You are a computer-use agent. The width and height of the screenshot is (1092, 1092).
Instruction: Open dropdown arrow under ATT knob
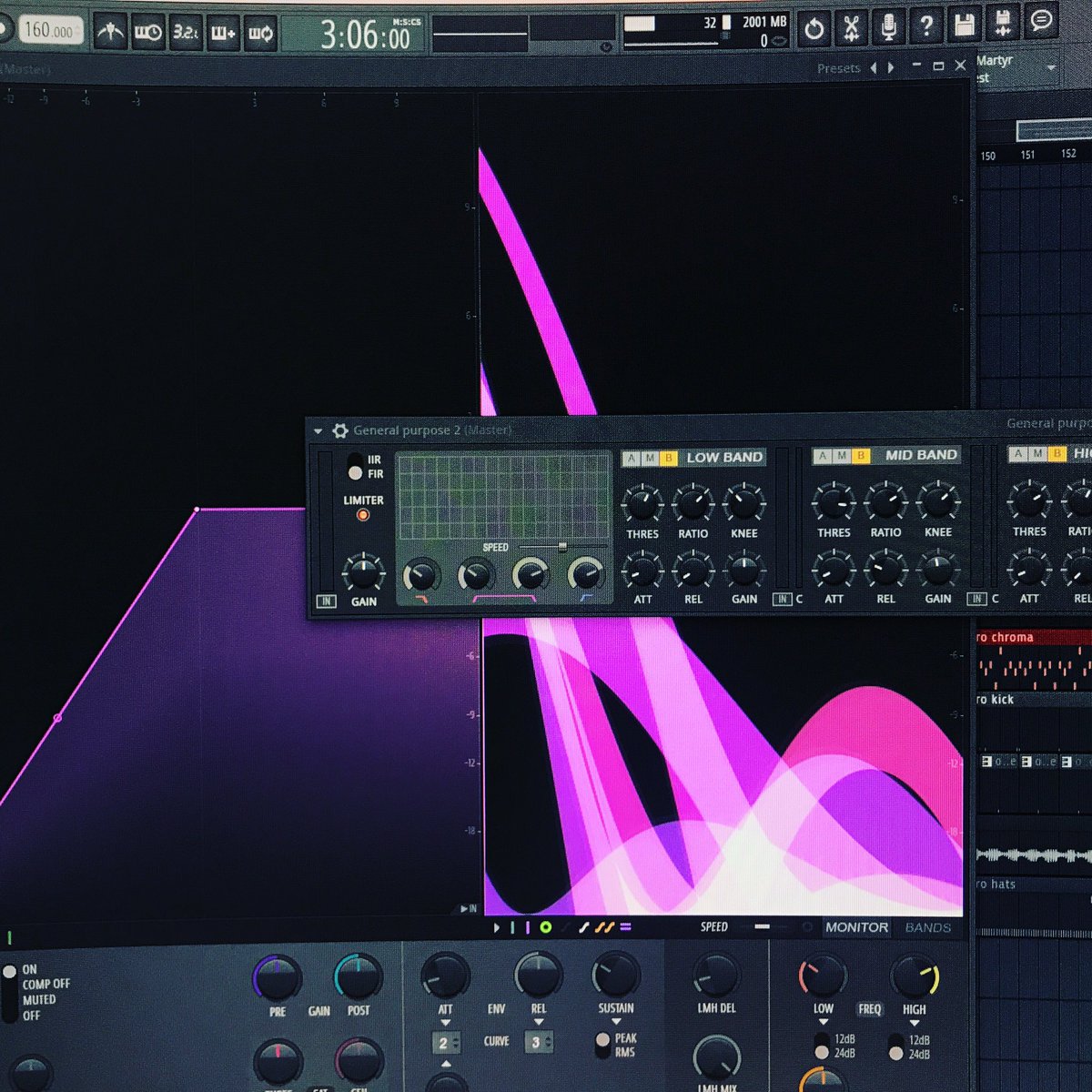445,1023
